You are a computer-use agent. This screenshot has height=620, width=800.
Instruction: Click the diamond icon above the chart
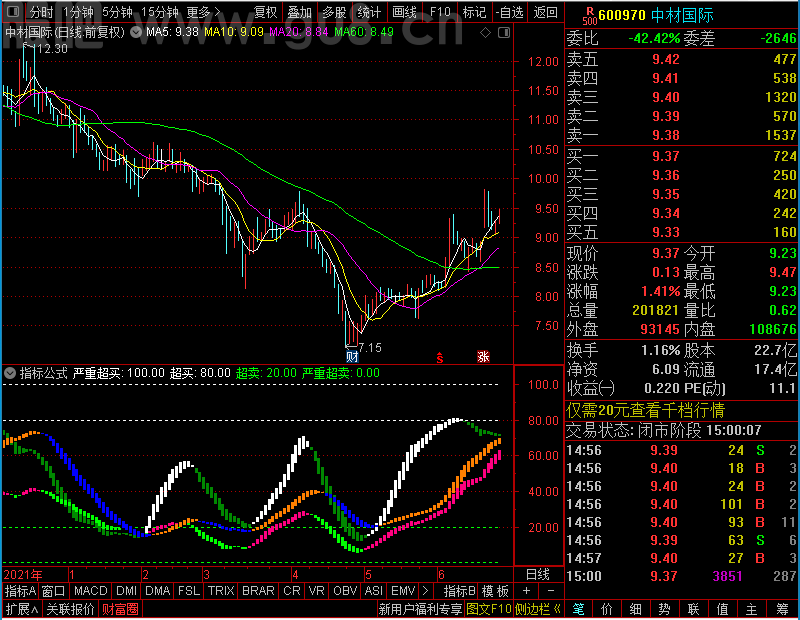pyautogui.click(x=485, y=33)
